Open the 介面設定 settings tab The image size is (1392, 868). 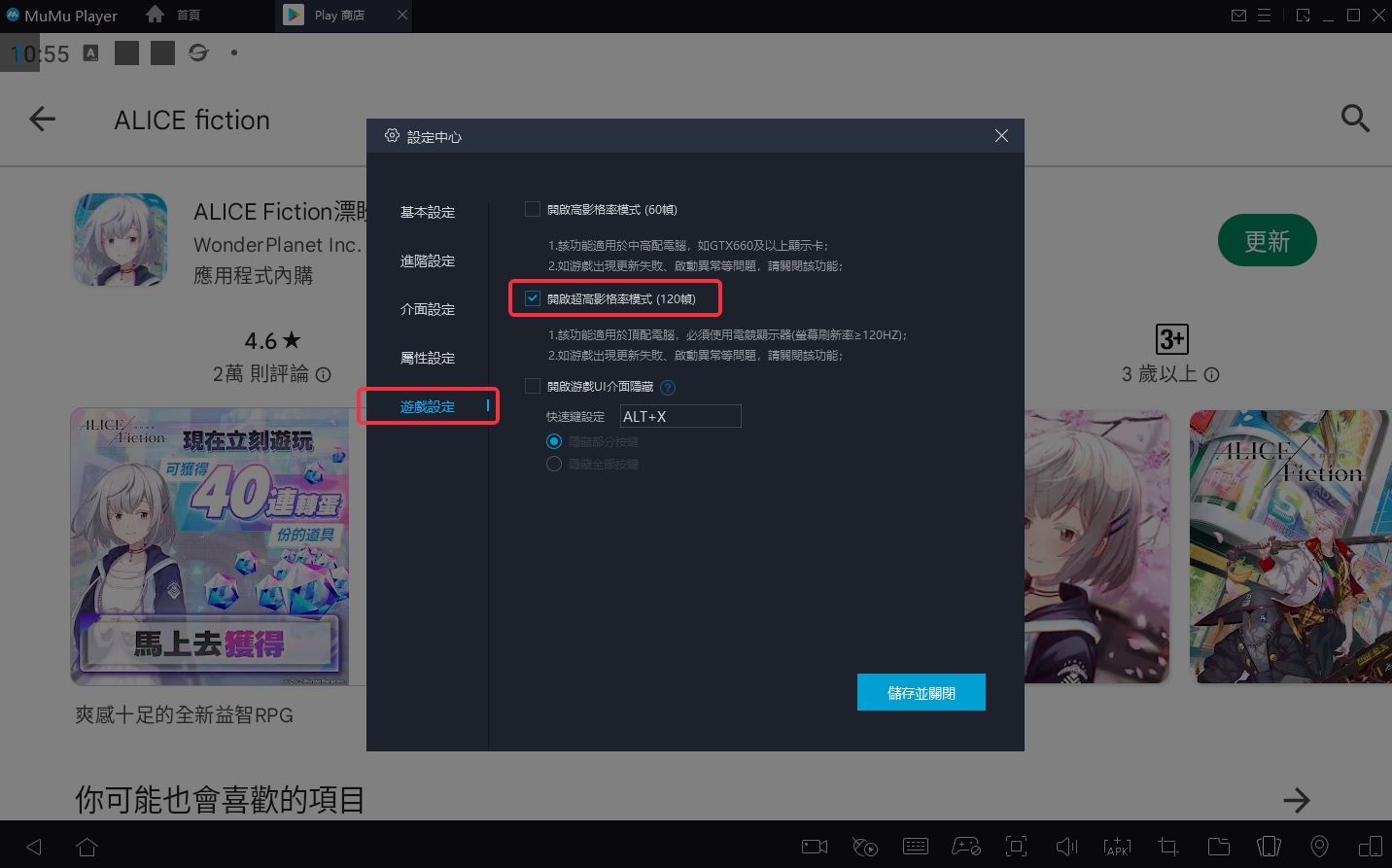pyautogui.click(x=428, y=309)
